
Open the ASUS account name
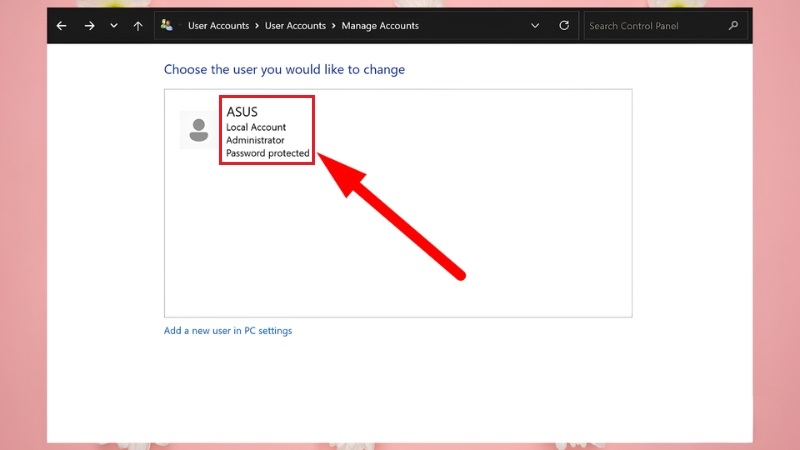pyautogui.click(x=242, y=112)
